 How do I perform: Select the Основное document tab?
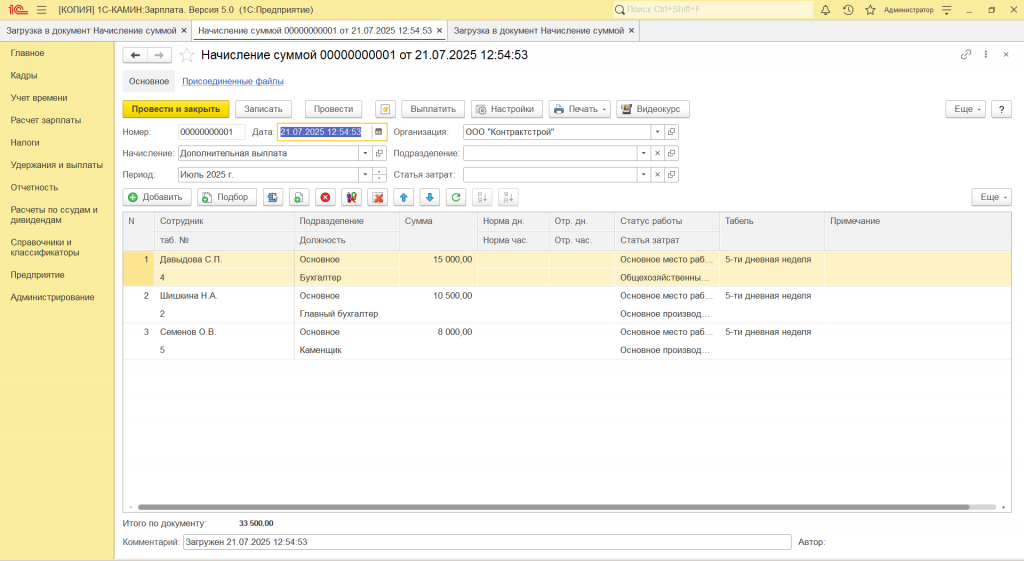click(149, 81)
